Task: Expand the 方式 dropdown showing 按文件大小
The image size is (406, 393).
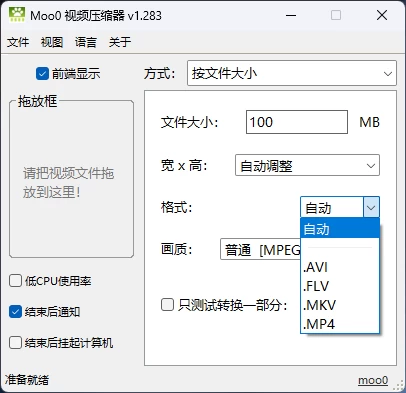Action: 292,73
